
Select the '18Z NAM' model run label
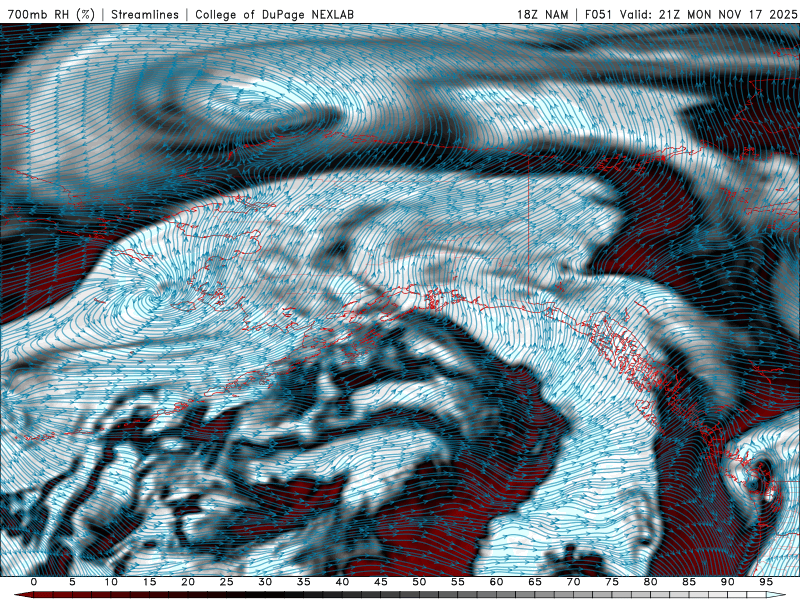pos(543,14)
